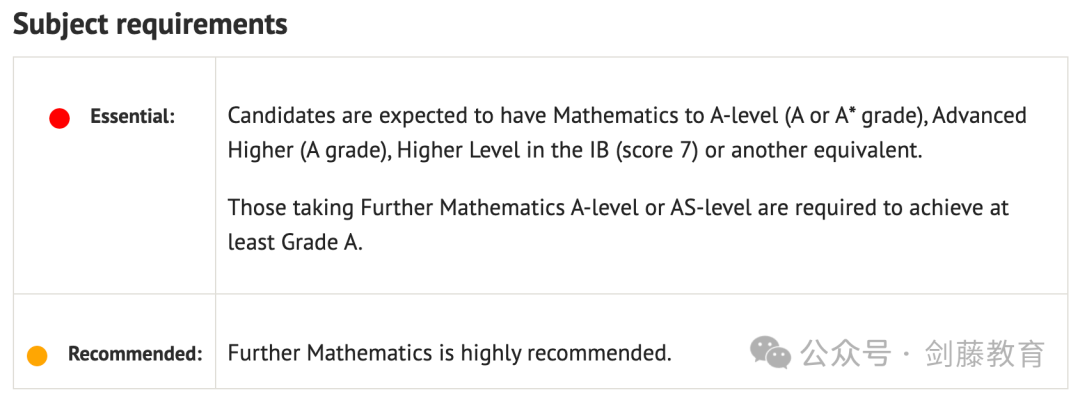Click the red Essential indicator dot
1080x397 pixels.
59,119
